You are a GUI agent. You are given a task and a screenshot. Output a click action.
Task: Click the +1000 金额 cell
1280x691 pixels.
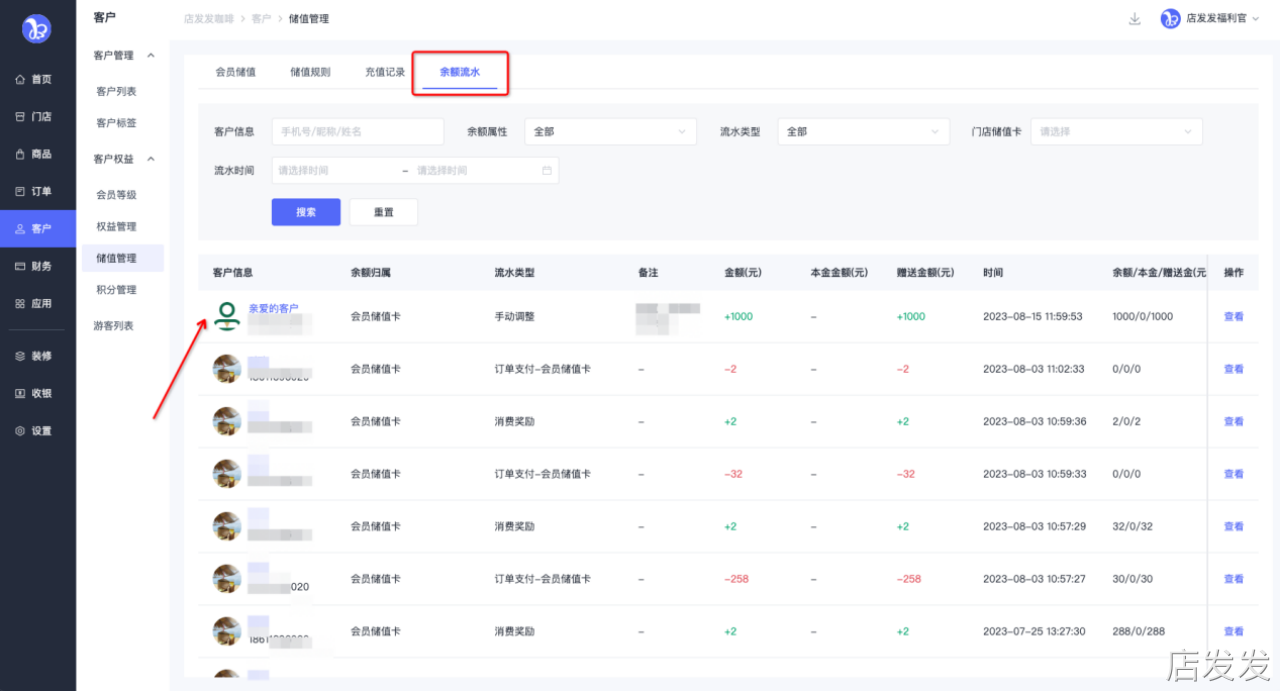tap(738, 316)
